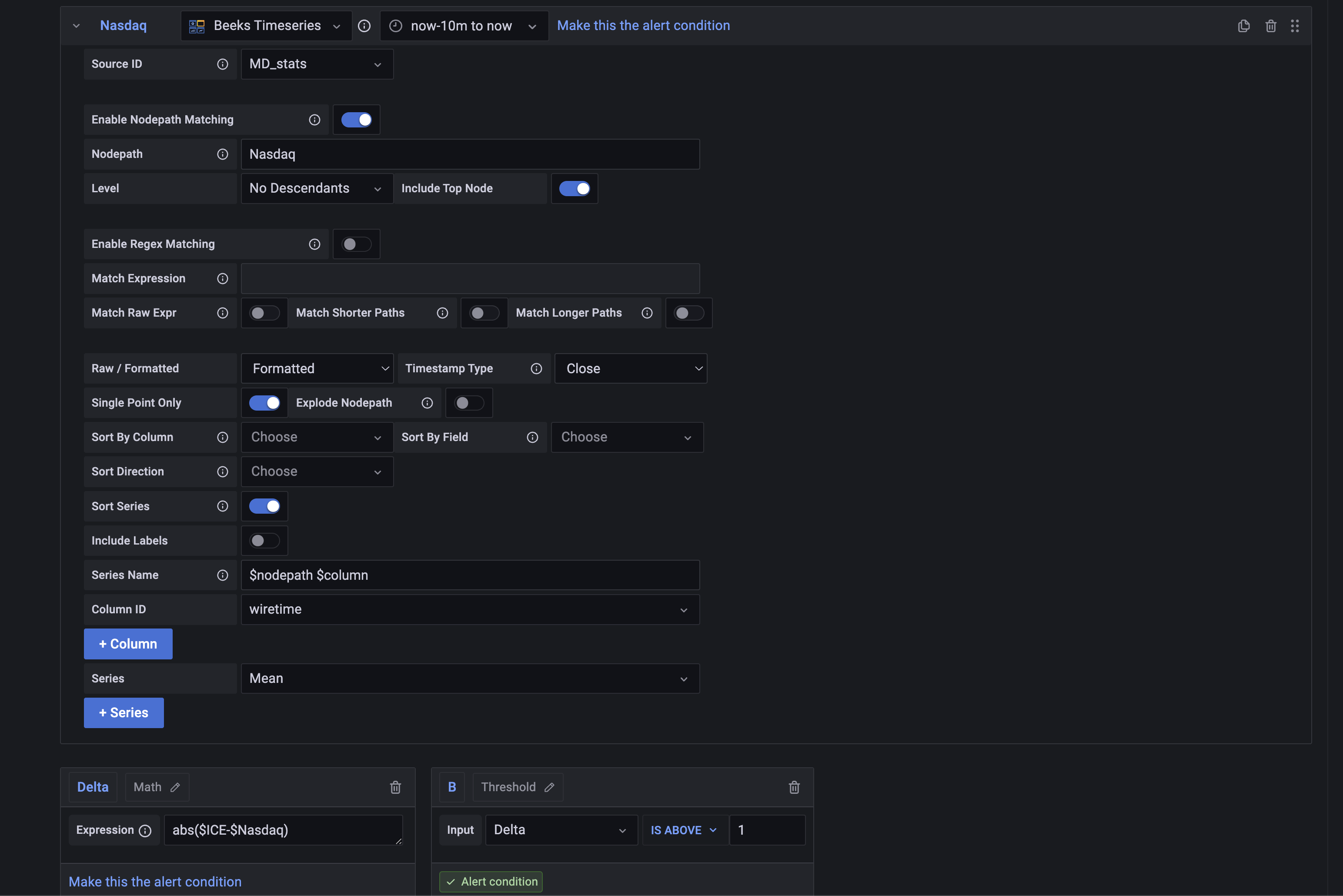Click the + Column button
This screenshot has width=1343, height=896.
point(128,644)
